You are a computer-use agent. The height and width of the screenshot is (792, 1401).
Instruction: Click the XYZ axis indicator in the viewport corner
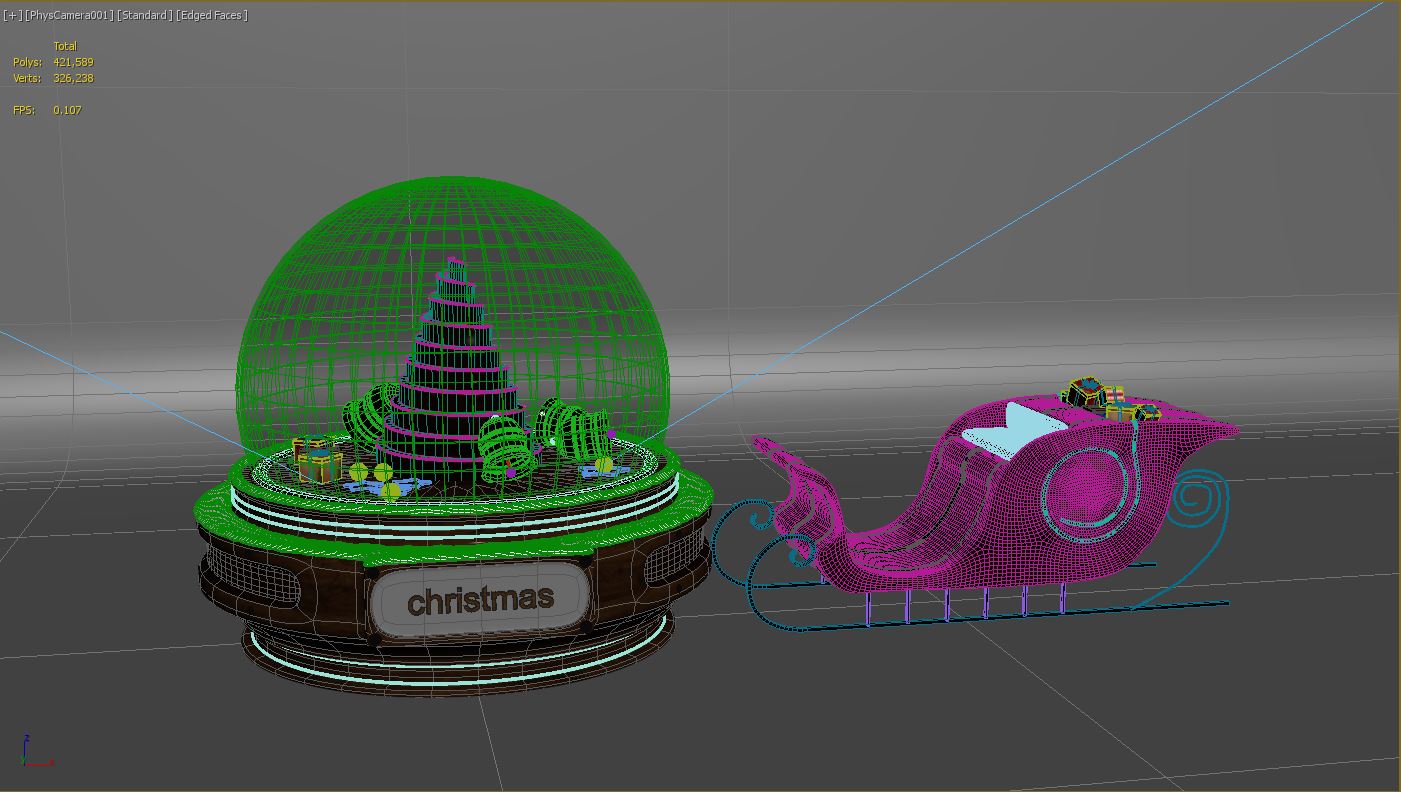[36, 751]
